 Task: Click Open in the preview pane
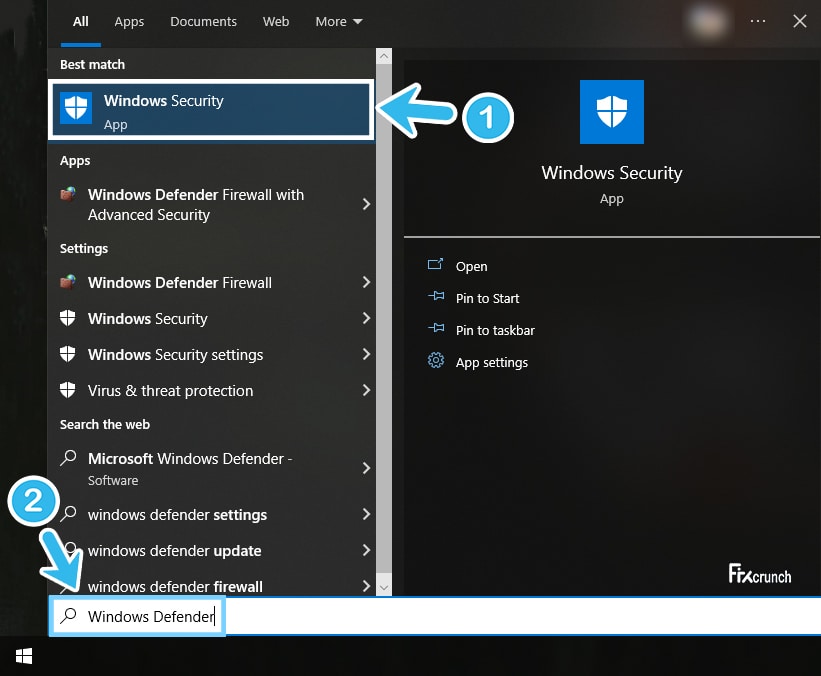[471, 267]
